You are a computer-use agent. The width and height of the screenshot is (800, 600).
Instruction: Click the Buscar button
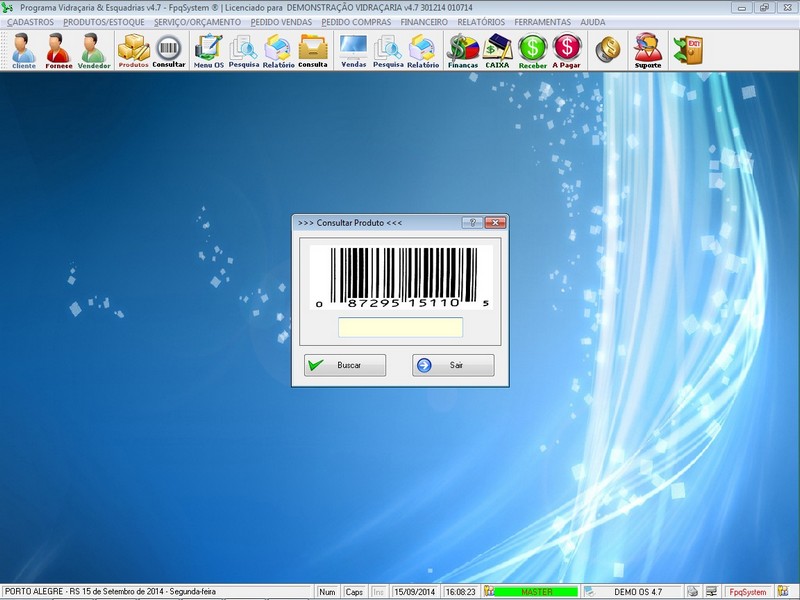click(x=345, y=366)
